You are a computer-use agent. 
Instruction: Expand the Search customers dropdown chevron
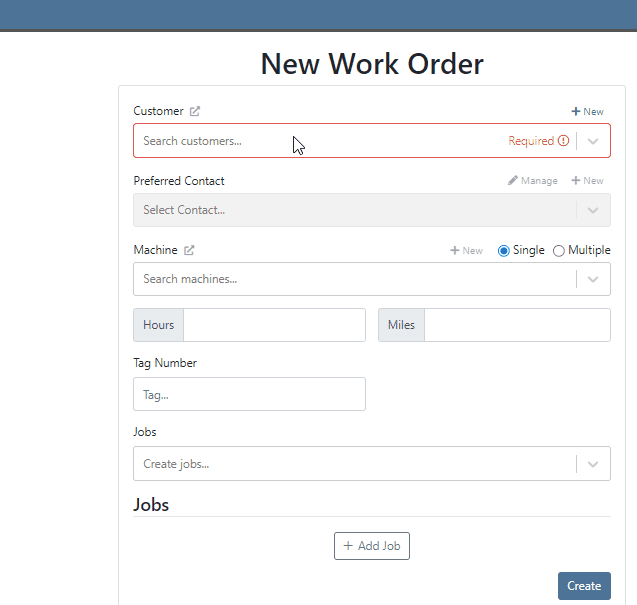(593, 141)
